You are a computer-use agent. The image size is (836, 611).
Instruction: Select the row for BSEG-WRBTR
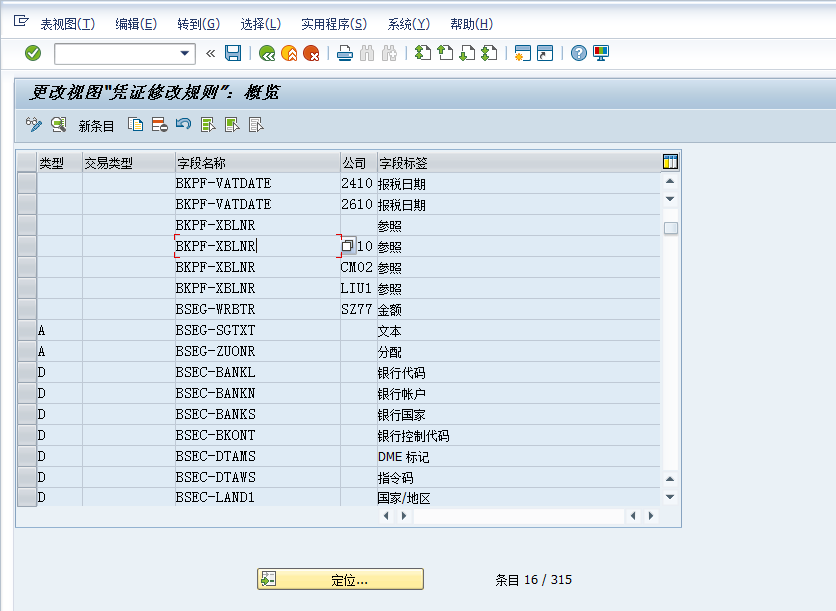(25, 309)
